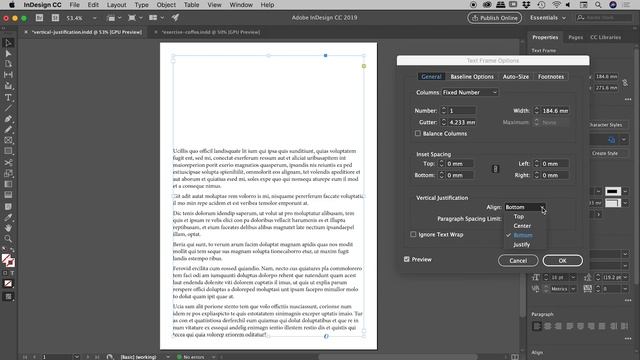
Task: Select the Line tool
Action: click(8, 108)
